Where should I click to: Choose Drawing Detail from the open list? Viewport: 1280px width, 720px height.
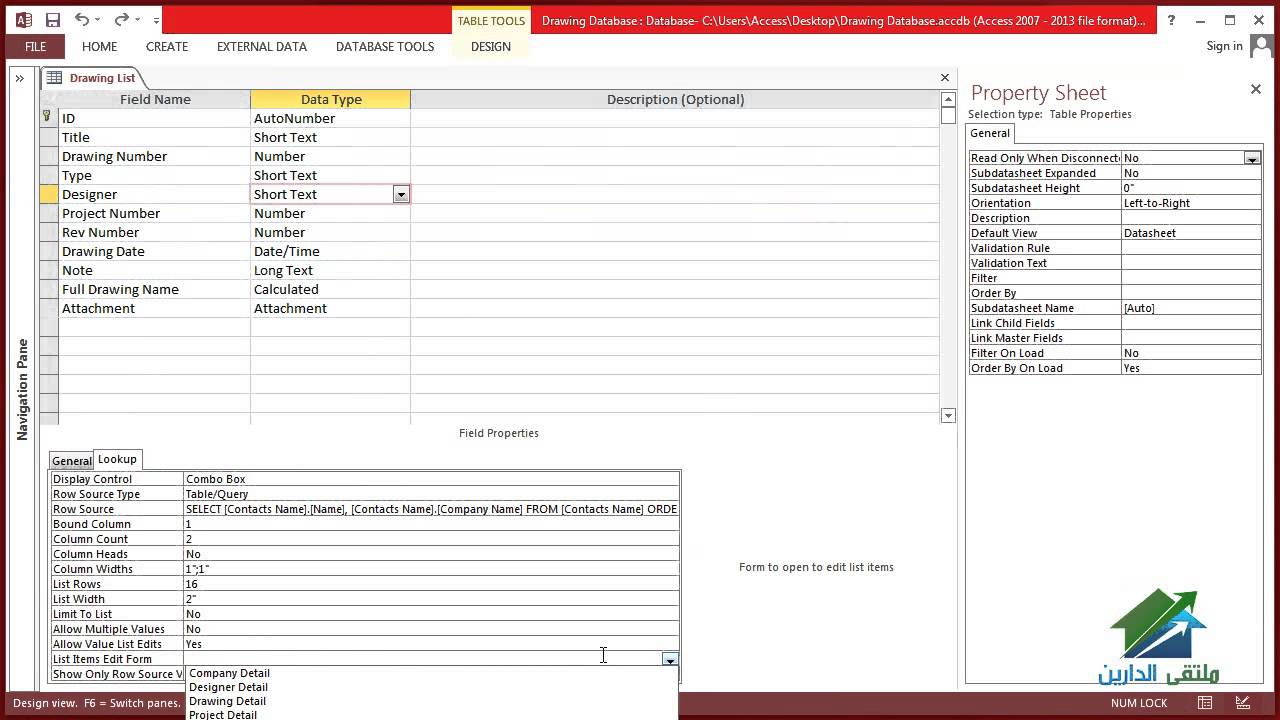click(x=227, y=701)
